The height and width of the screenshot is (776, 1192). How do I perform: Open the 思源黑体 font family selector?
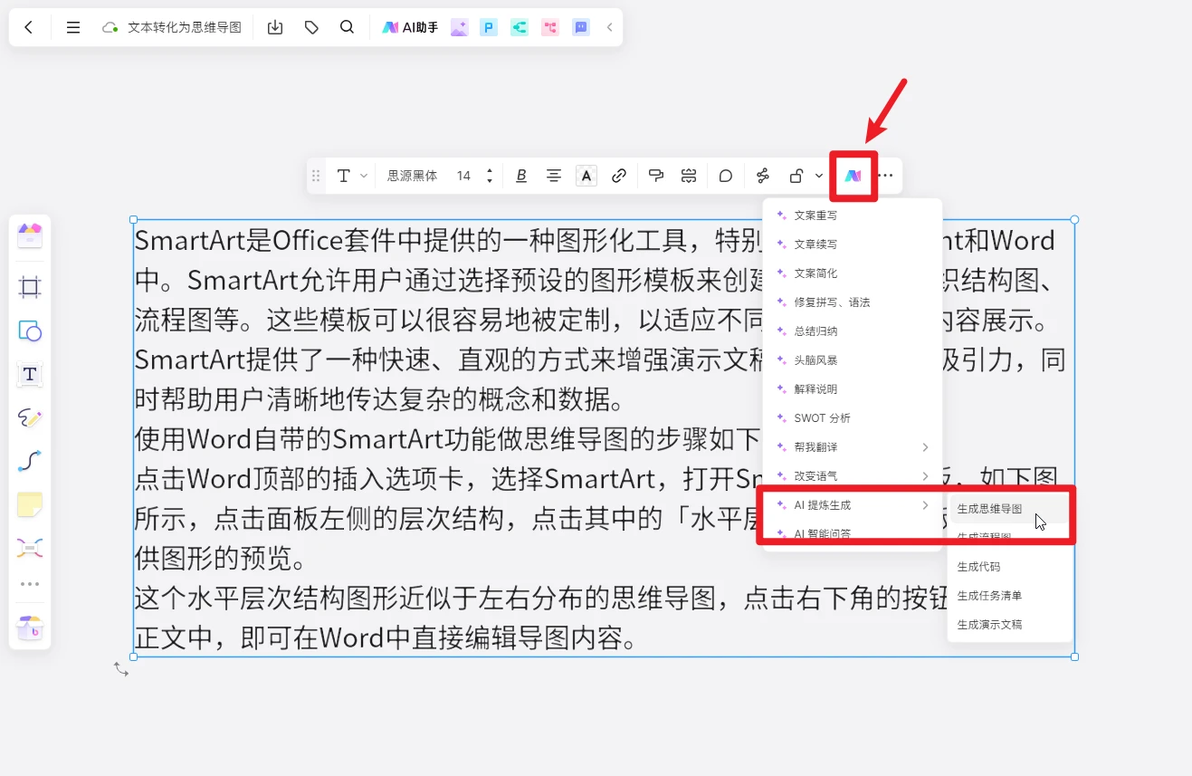click(x=412, y=176)
